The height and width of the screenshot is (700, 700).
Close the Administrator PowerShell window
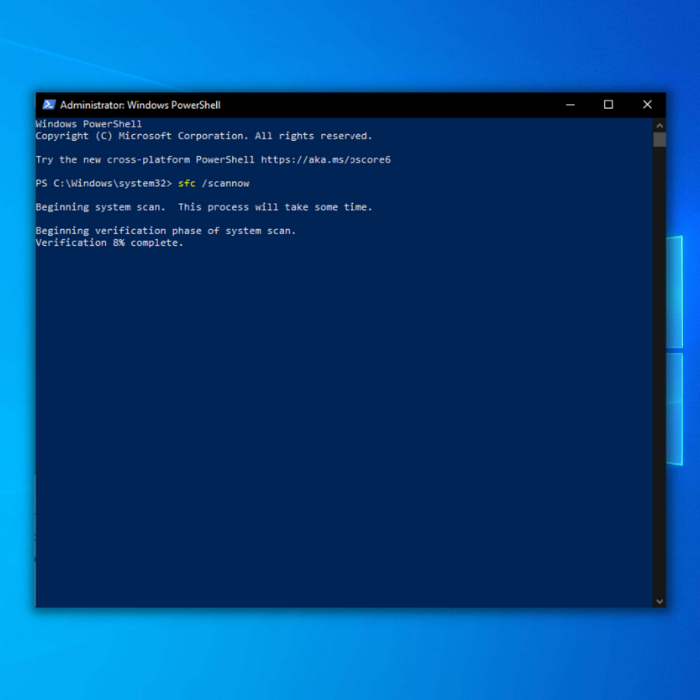click(647, 105)
